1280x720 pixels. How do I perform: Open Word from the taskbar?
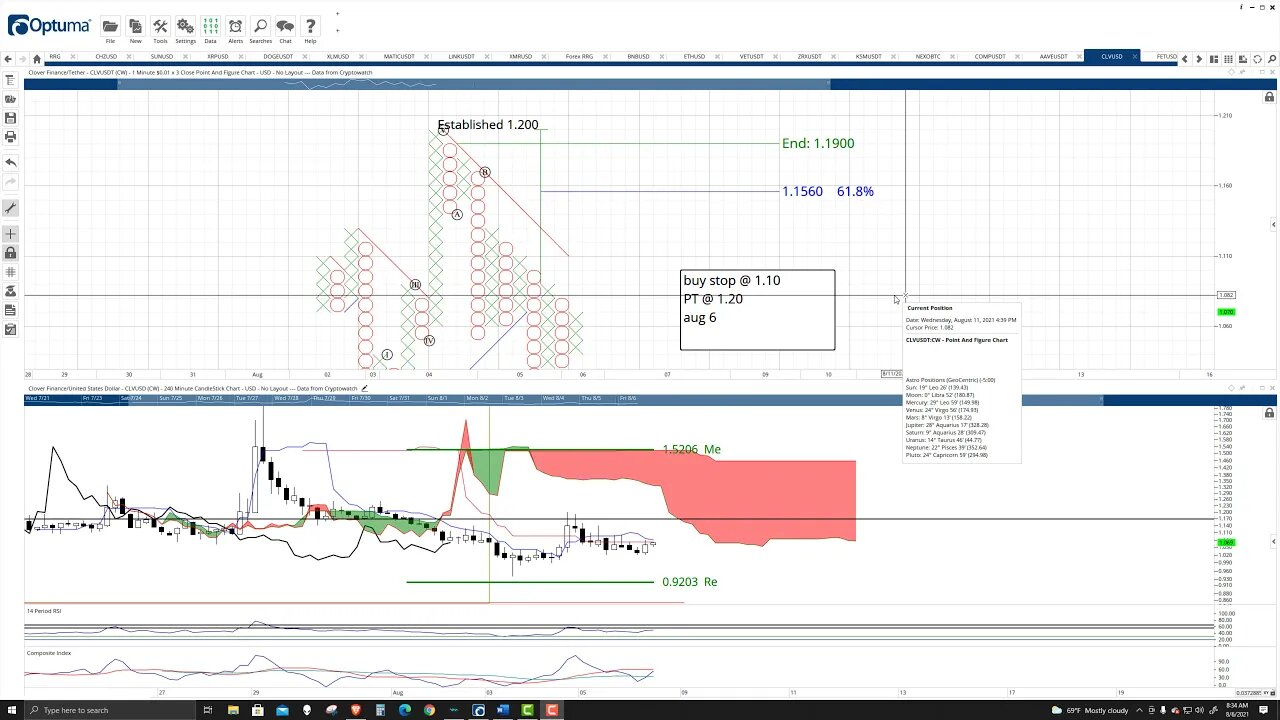pyautogui.click(x=502, y=710)
